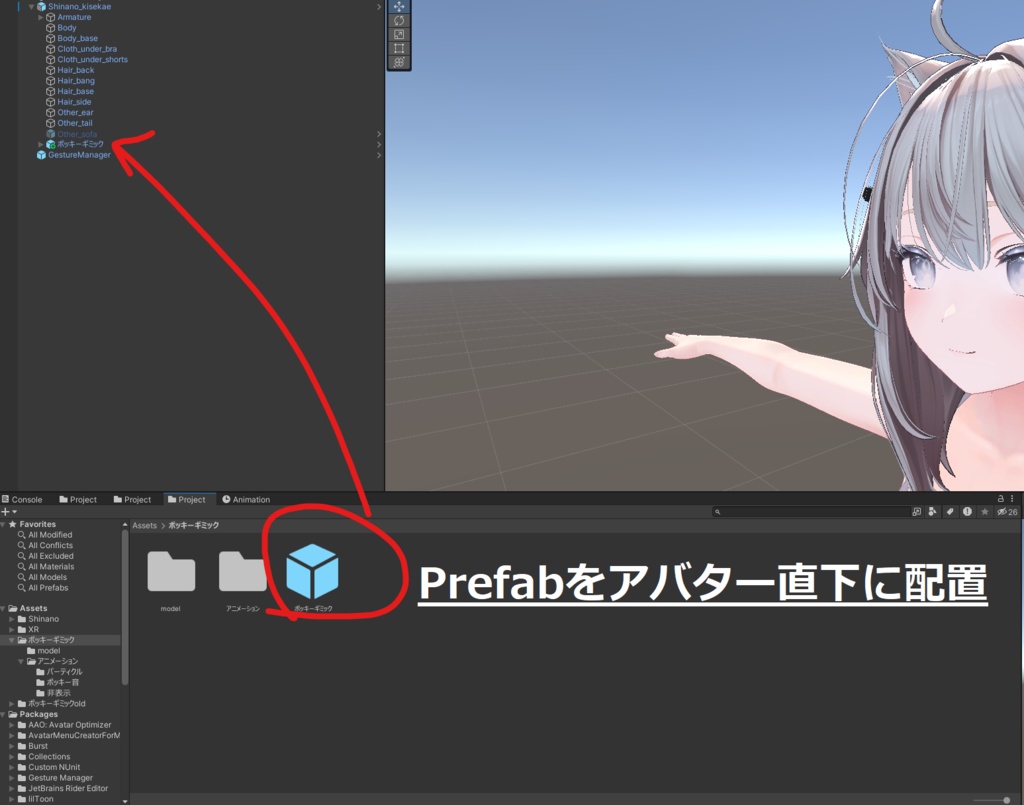Select the All Modified favorite search
Image resolution: width=1024 pixels, height=805 pixels.
50,535
